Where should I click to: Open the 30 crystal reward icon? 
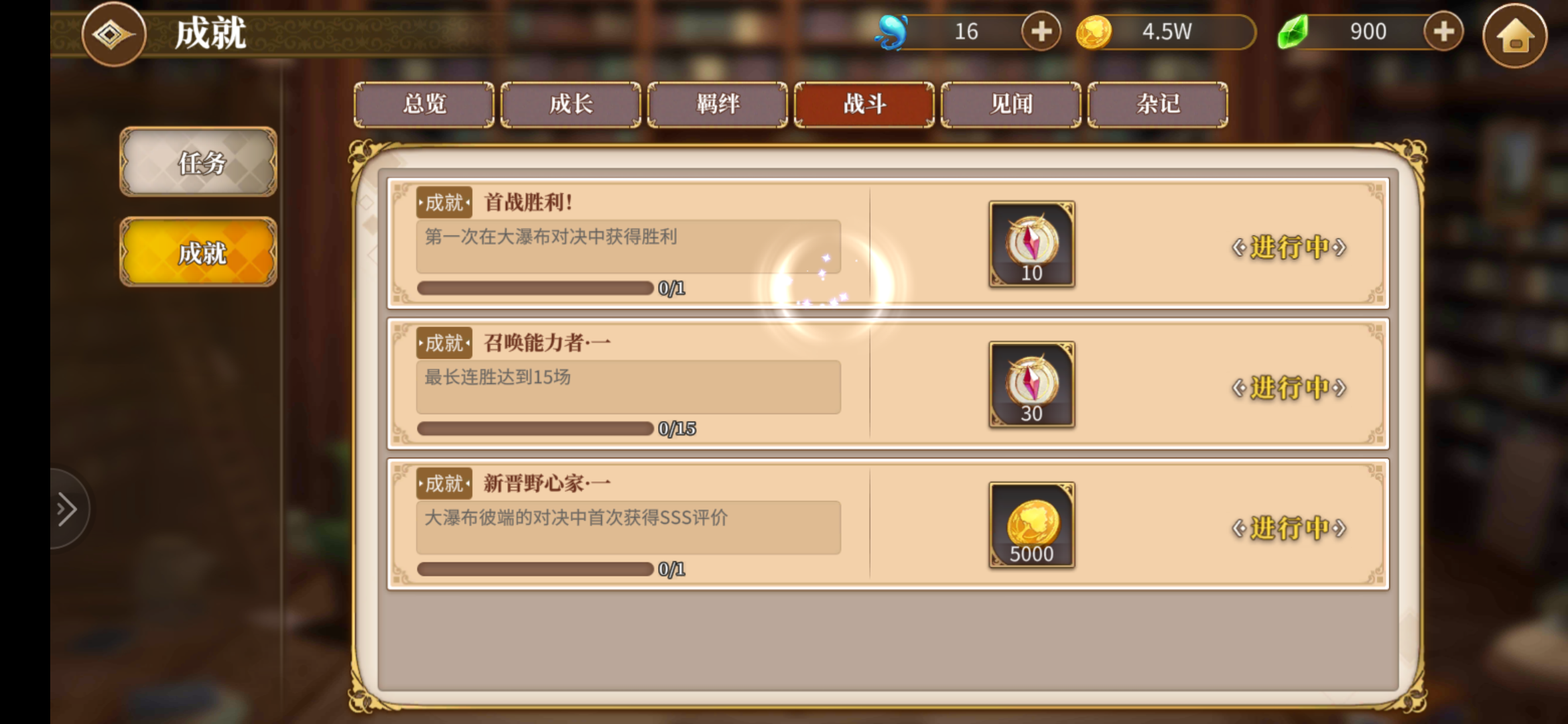[x=1032, y=385]
